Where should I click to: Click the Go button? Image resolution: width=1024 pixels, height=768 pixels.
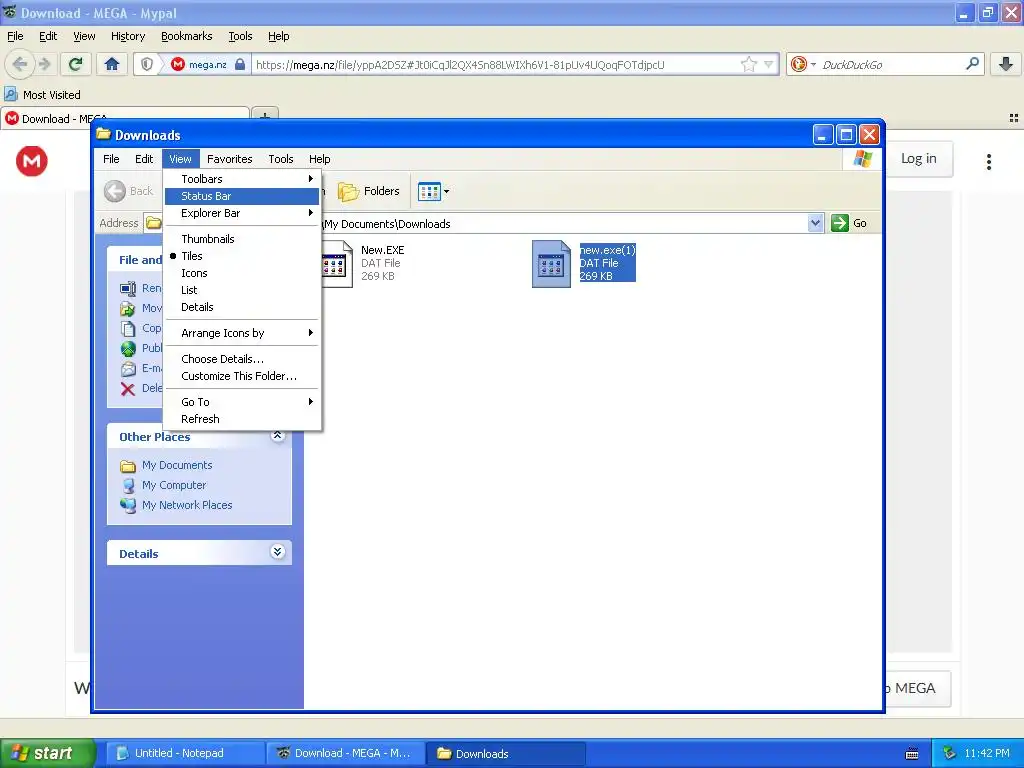(x=850, y=223)
